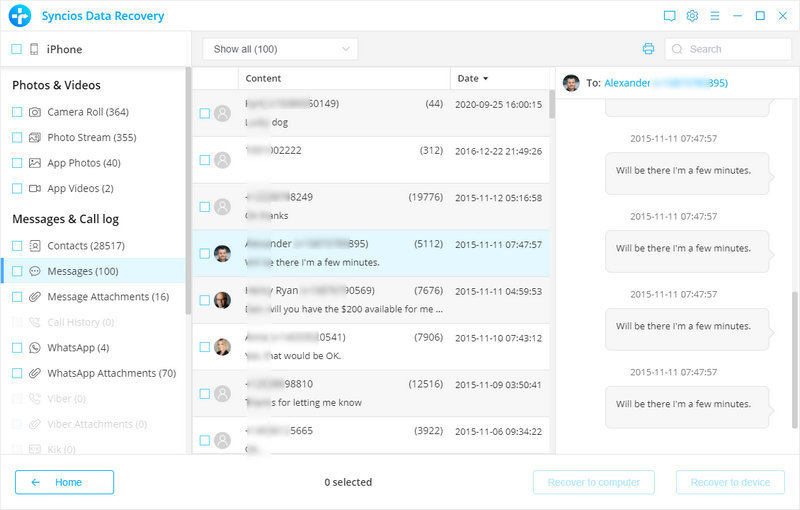Image resolution: width=800 pixels, height=510 pixels.
Task: Click avatar of contact ending 0541
Action: click(x=222, y=347)
